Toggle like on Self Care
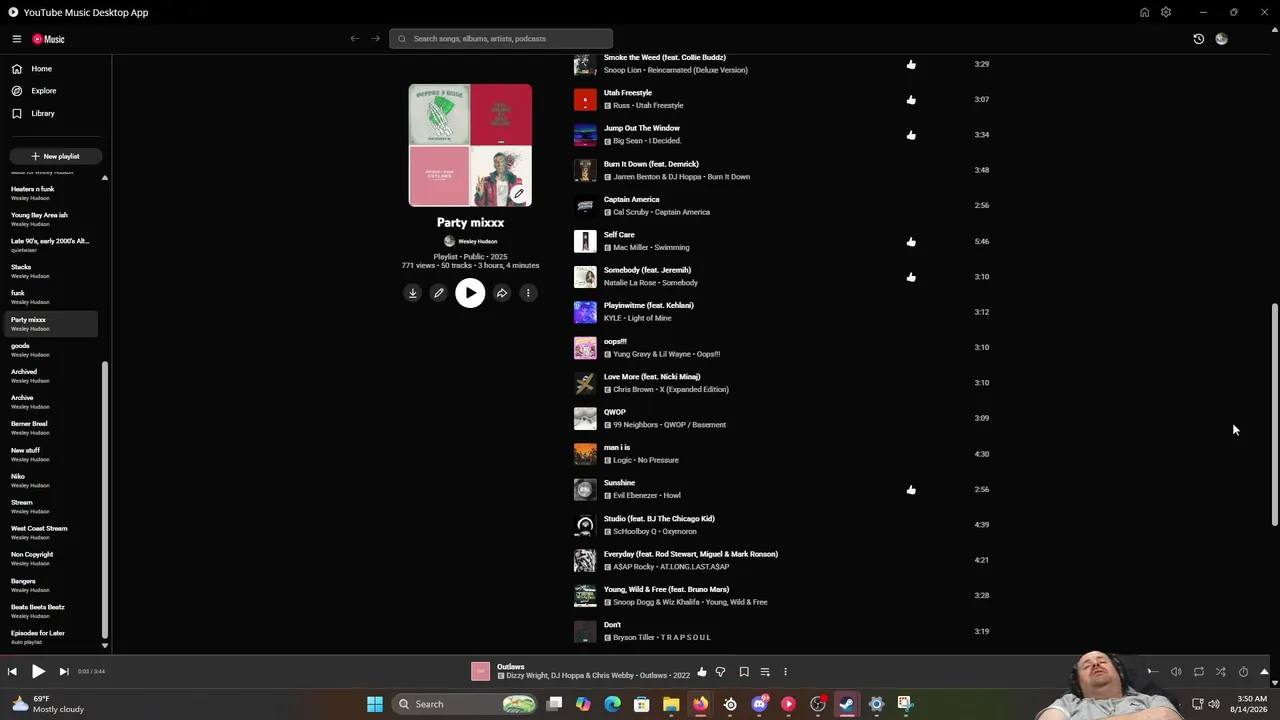Image resolution: width=1280 pixels, height=720 pixels. pyautogui.click(x=911, y=241)
